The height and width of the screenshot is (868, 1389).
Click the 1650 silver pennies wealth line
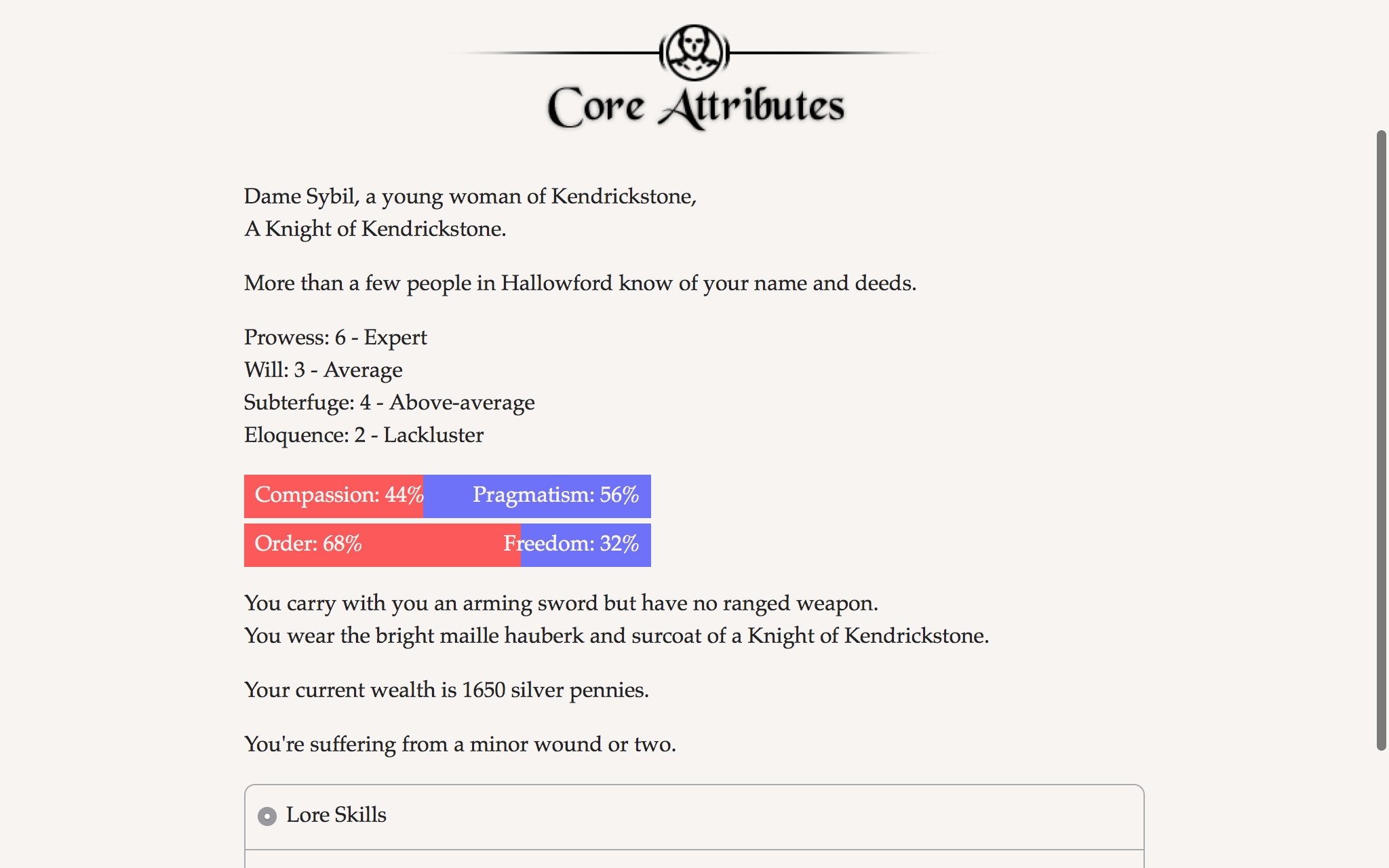tap(446, 690)
